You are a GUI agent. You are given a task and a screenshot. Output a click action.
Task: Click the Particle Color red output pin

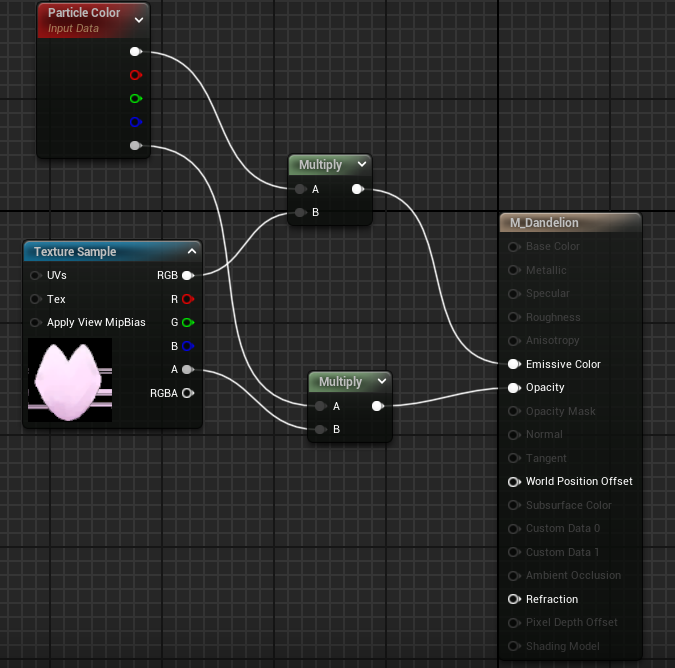point(135,75)
